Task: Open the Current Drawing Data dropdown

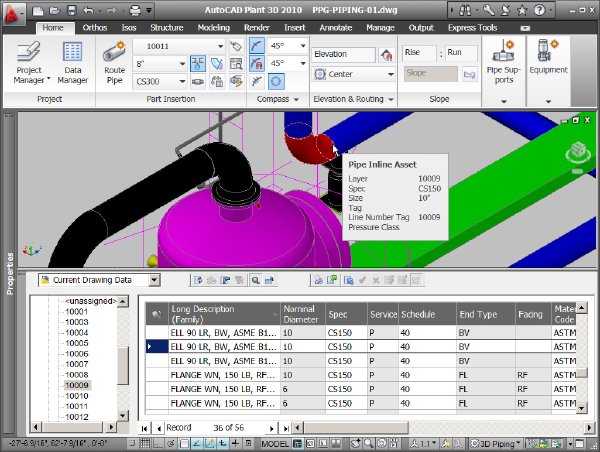Action: pos(154,280)
